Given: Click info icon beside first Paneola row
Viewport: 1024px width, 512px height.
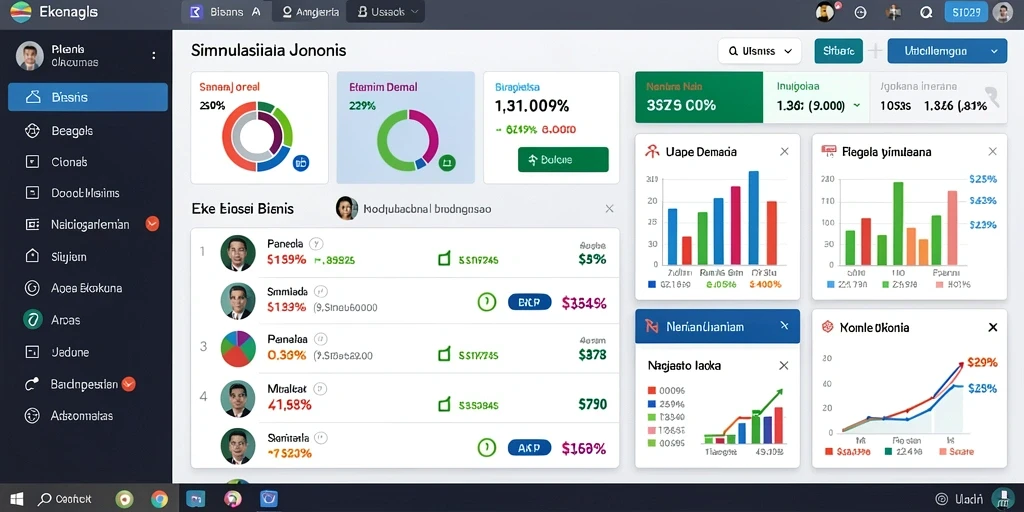Looking at the screenshot, I should pyautogui.click(x=316, y=244).
